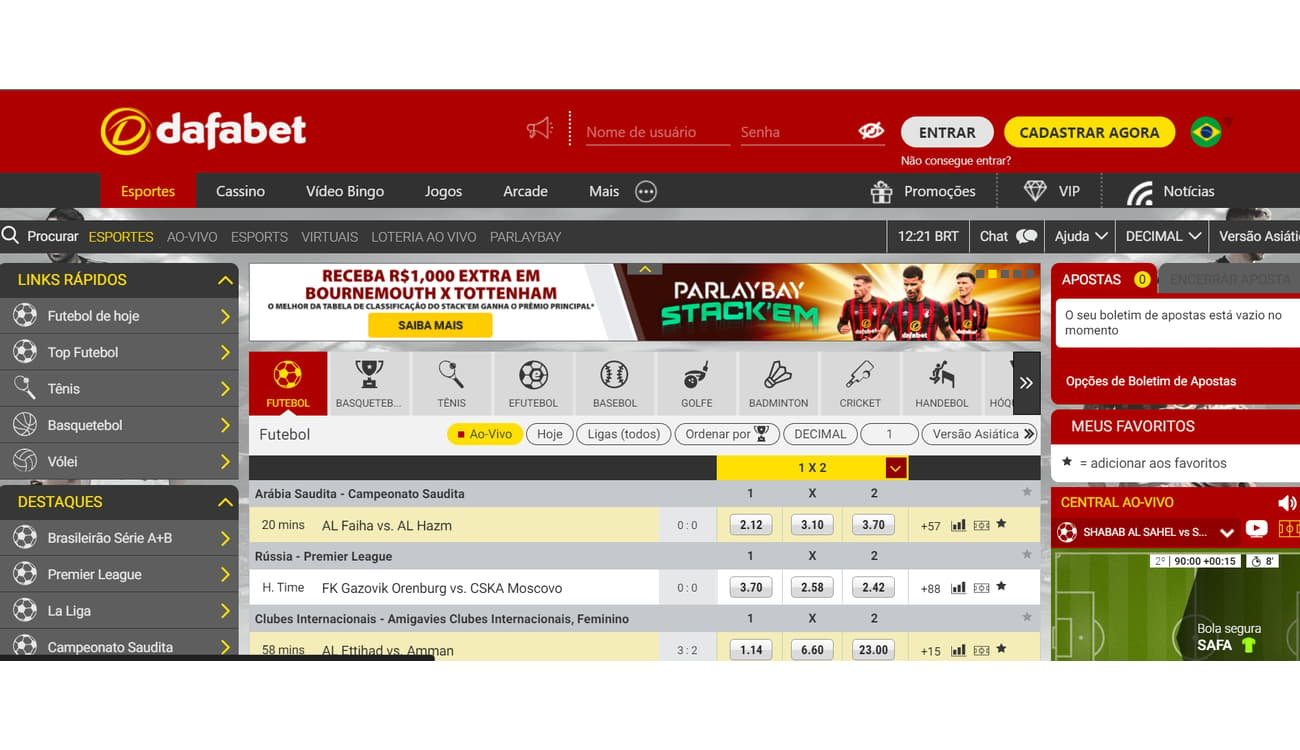Click the Procurar search icon

[x=11, y=236]
